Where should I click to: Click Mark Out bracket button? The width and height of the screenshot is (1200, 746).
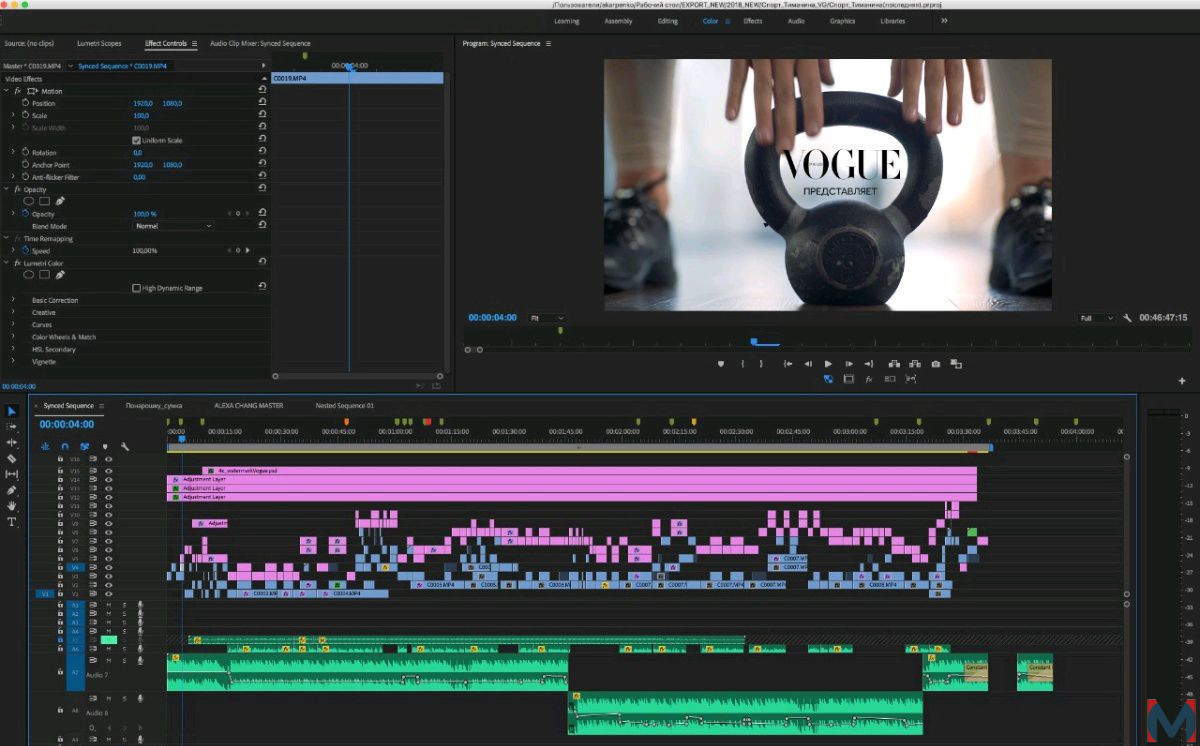761,364
